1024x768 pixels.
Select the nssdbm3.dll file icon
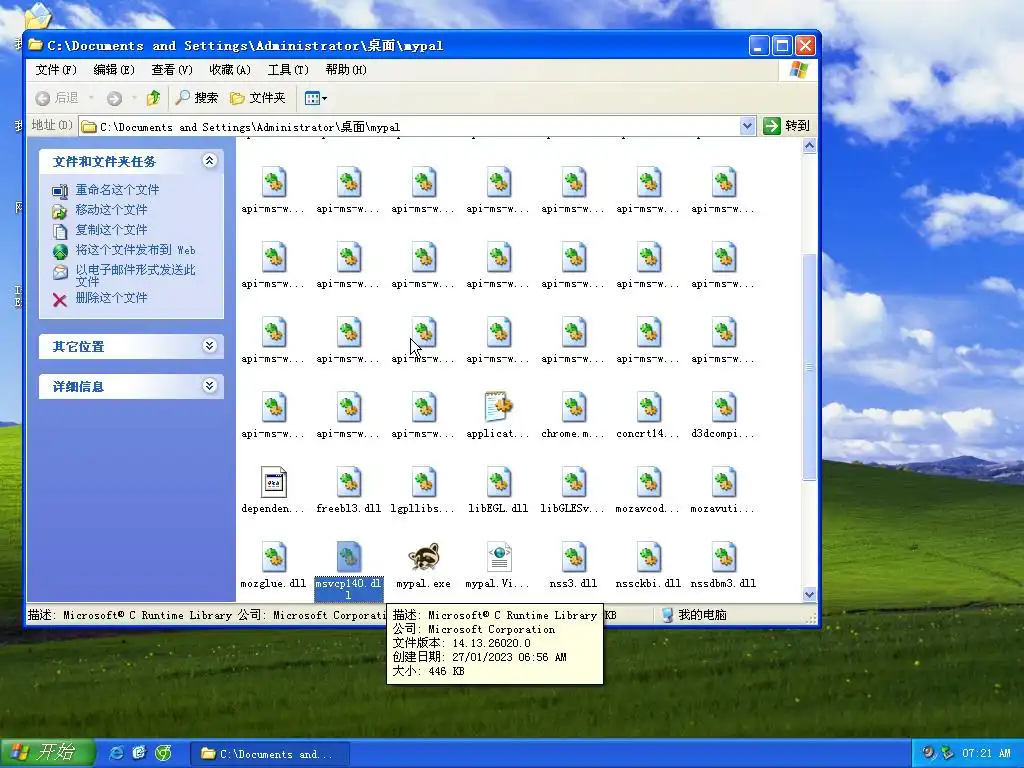coord(724,557)
